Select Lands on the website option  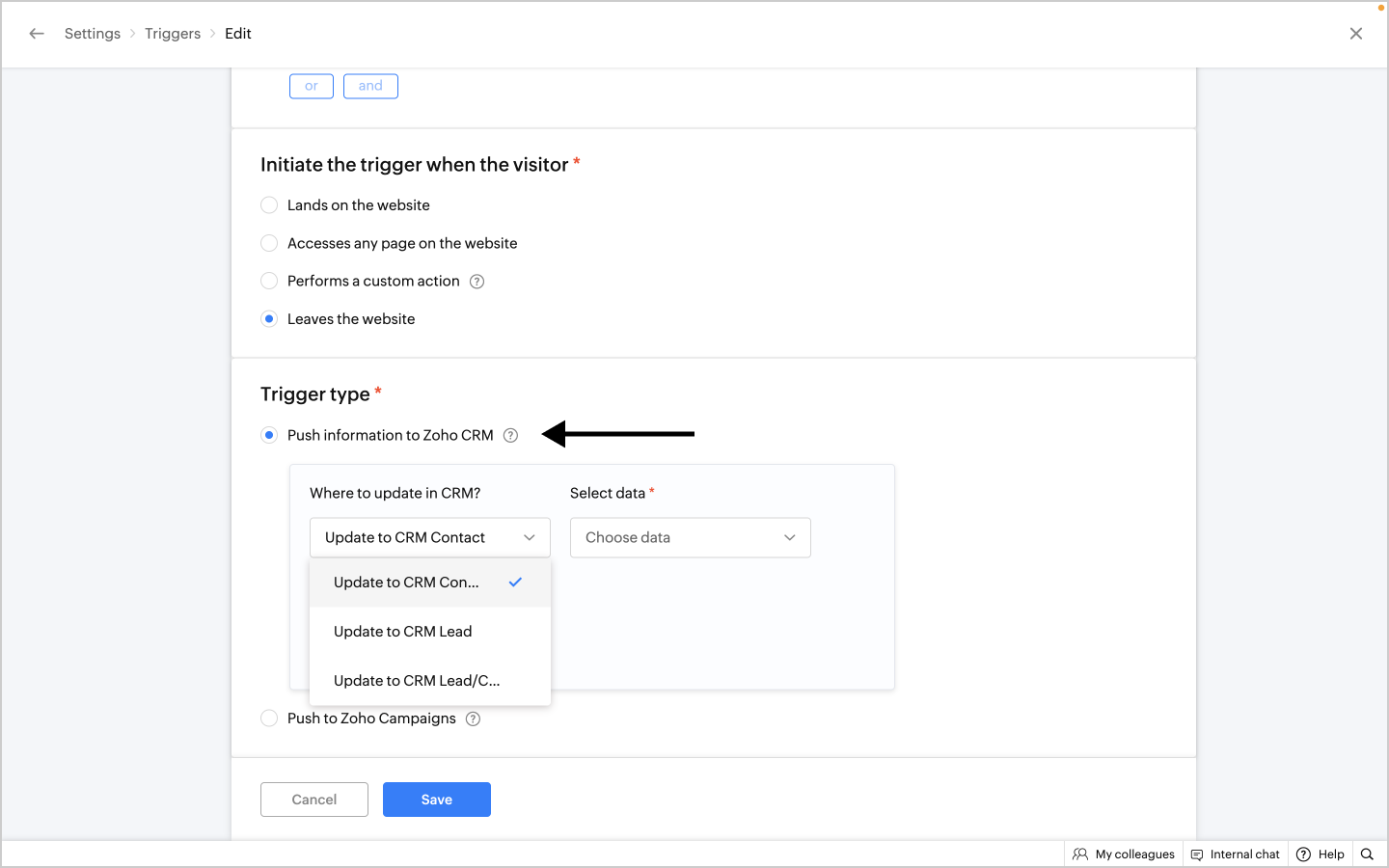tap(269, 205)
